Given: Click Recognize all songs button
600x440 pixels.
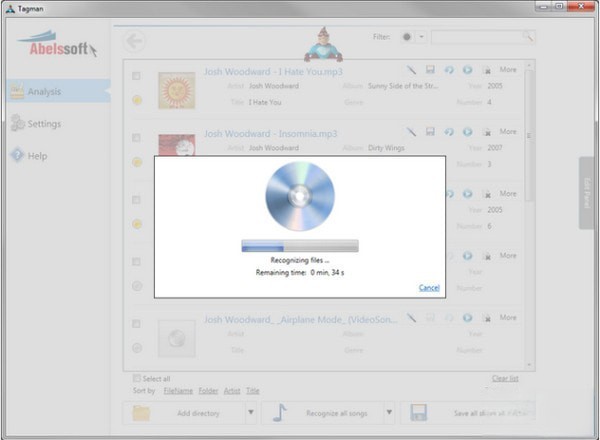Looking at the screenshot, I should click(x=321, y=413).
